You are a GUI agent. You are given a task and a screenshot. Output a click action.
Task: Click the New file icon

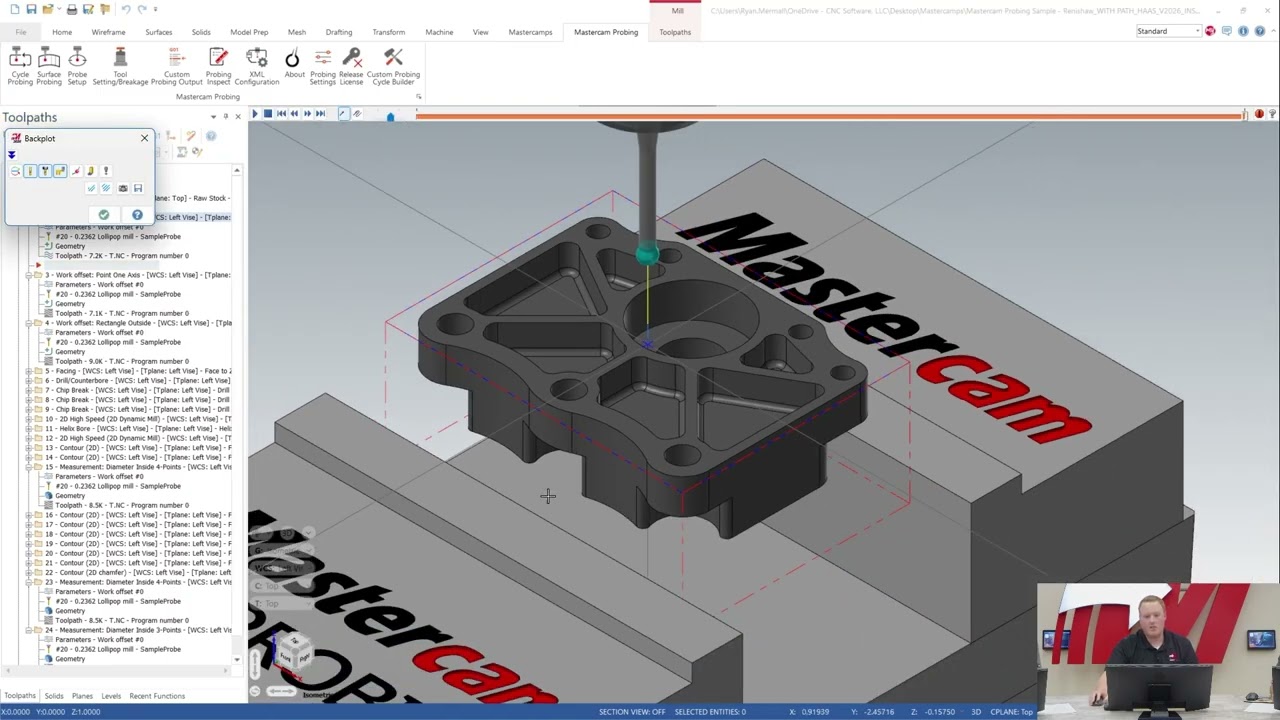tap(15, 9)
